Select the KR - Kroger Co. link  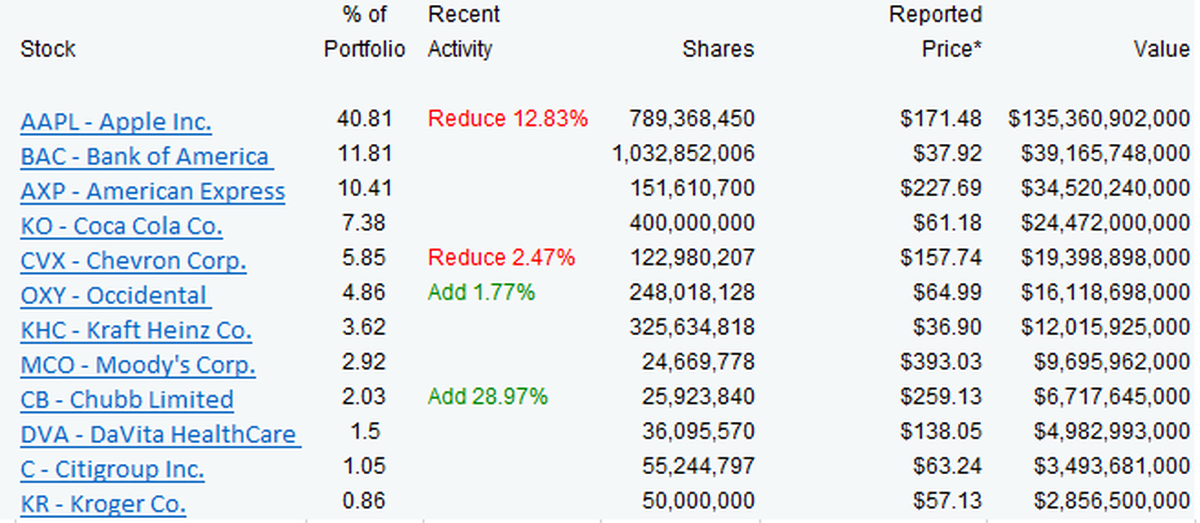click(103, 504)
